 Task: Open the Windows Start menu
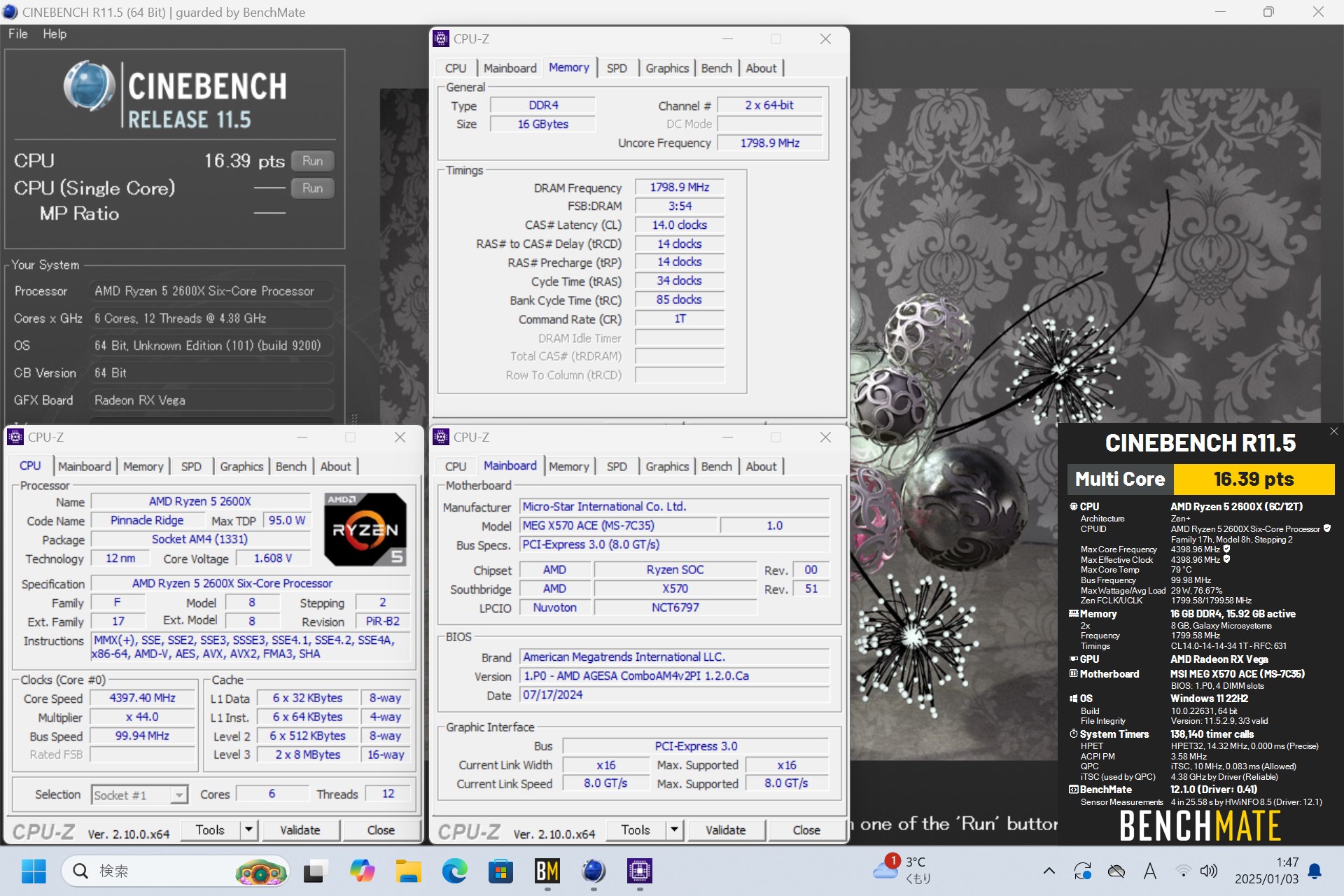click(34, 871)
